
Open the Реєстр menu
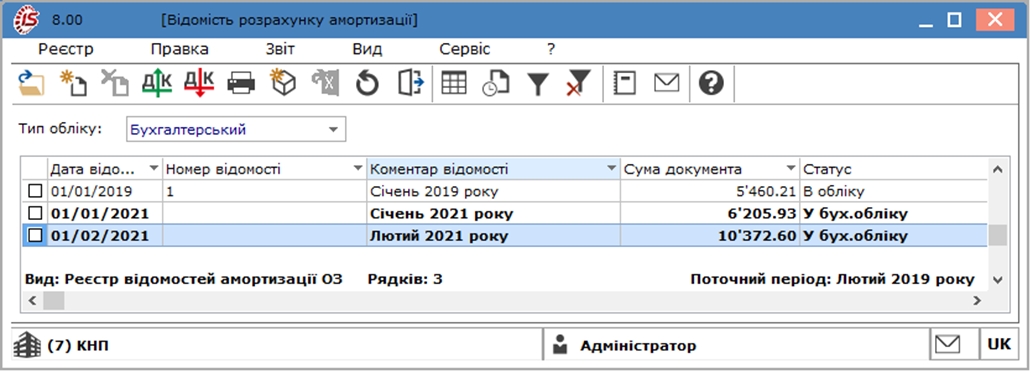tap(66, 49)
